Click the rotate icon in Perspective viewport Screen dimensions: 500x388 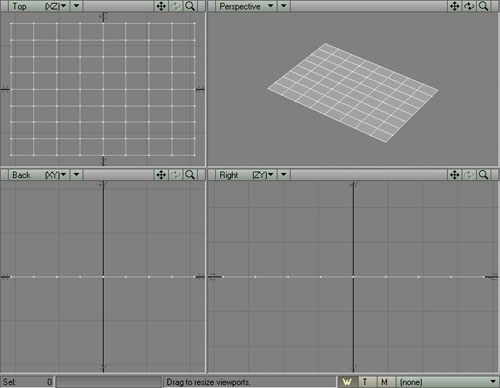click(x=469, y=6)
